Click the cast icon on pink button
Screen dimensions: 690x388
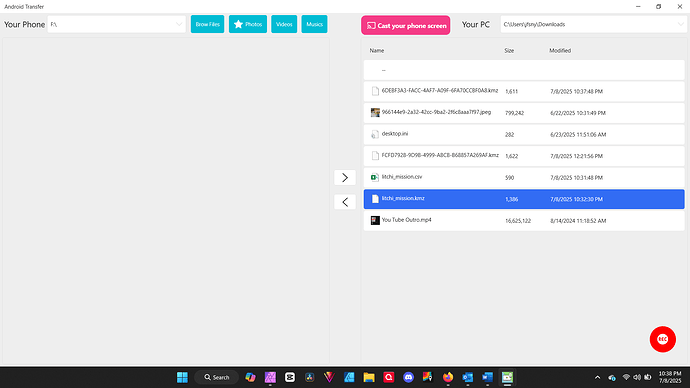click(371, 26)
